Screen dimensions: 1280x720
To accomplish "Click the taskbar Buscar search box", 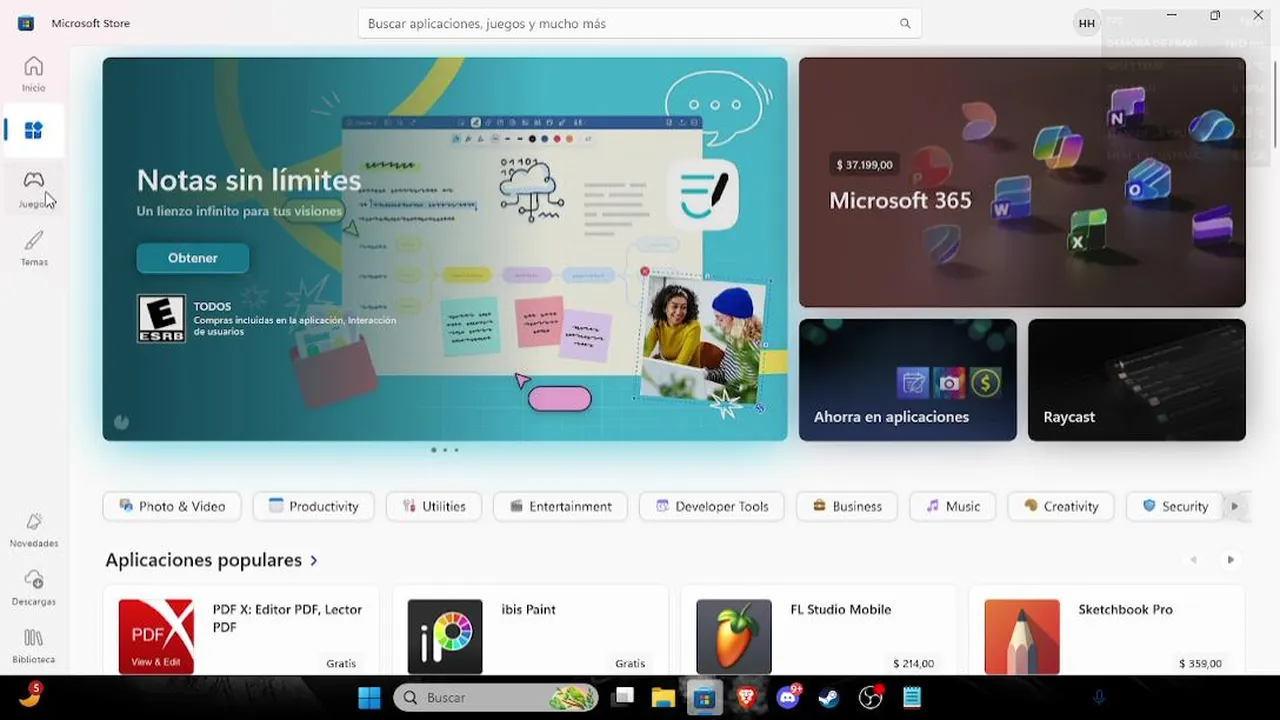I will point(496,697).
